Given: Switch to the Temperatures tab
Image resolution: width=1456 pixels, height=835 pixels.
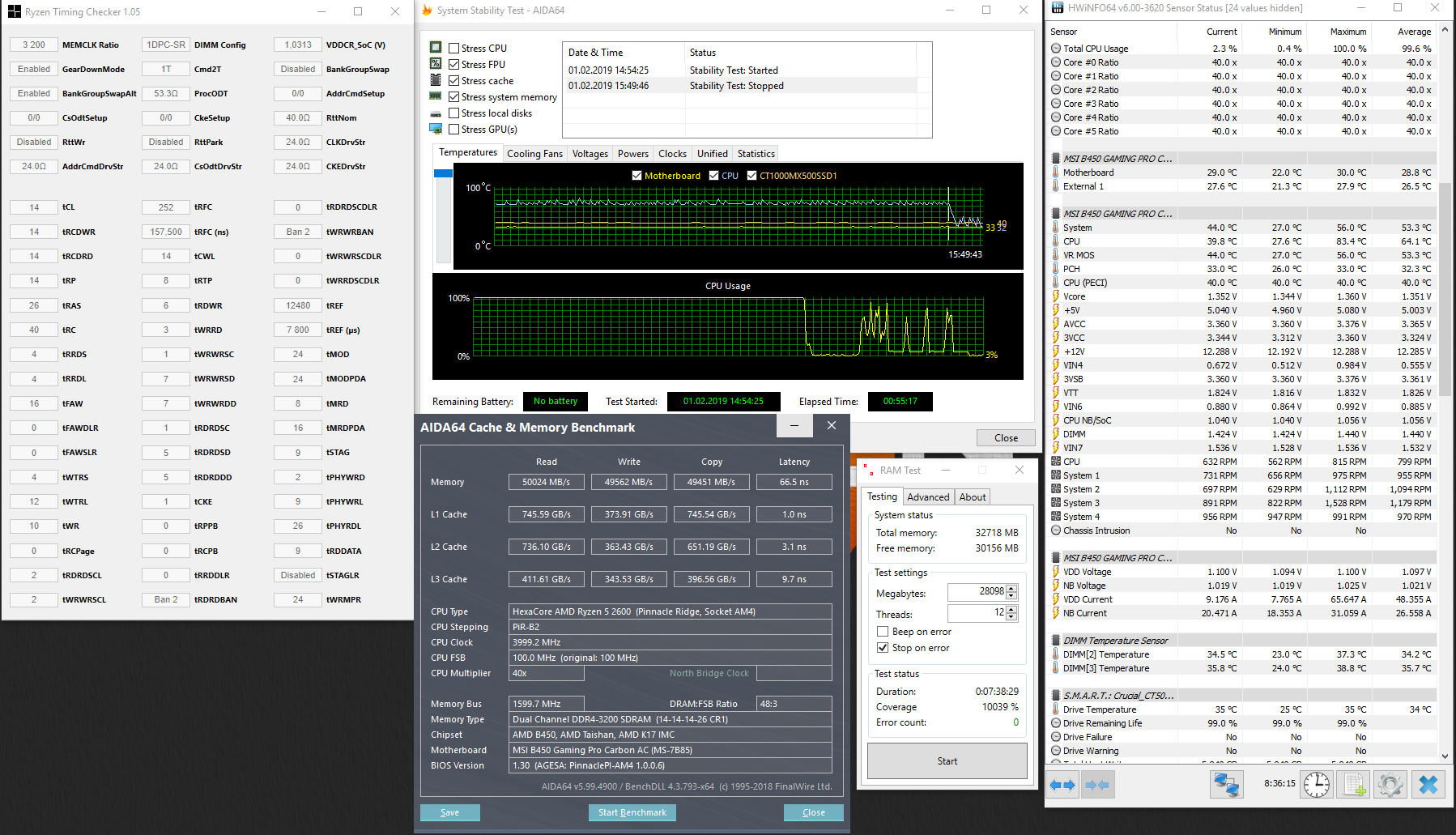Looking at the screenshot, I should click(468, 152).
